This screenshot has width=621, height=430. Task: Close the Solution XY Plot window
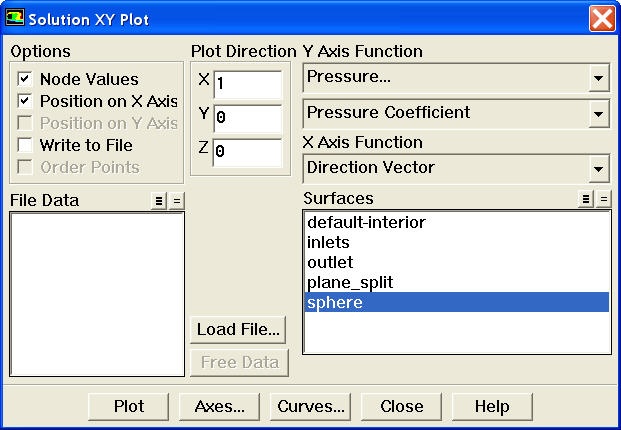coord(602,18)
